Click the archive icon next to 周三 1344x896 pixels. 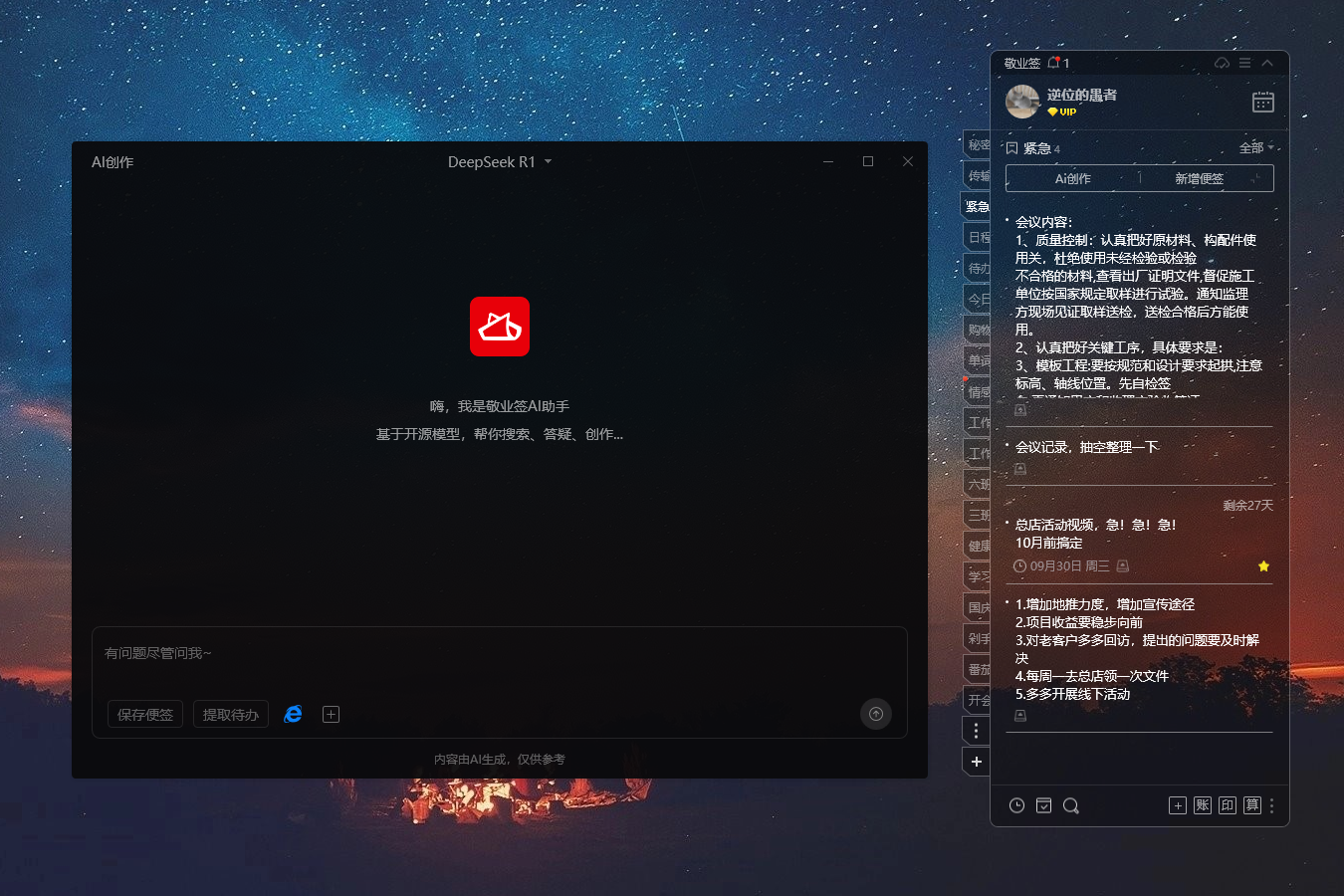(1123, 565)
